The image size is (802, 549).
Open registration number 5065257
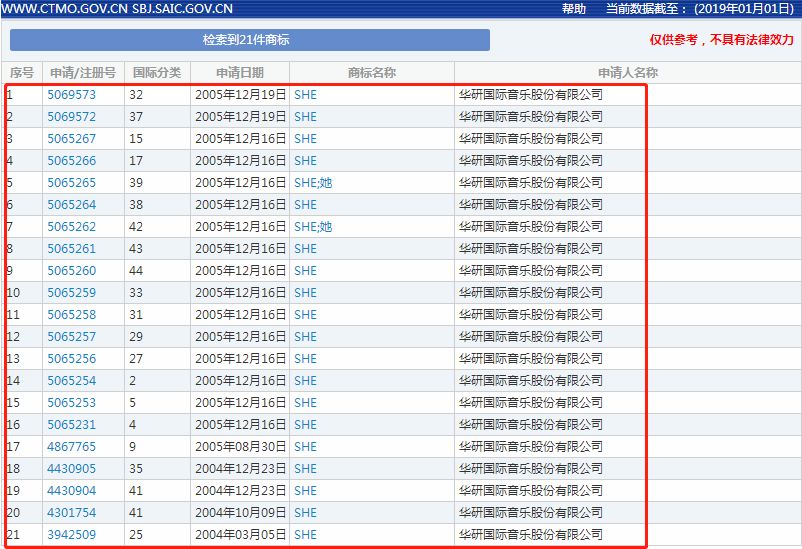coord(72,337)
